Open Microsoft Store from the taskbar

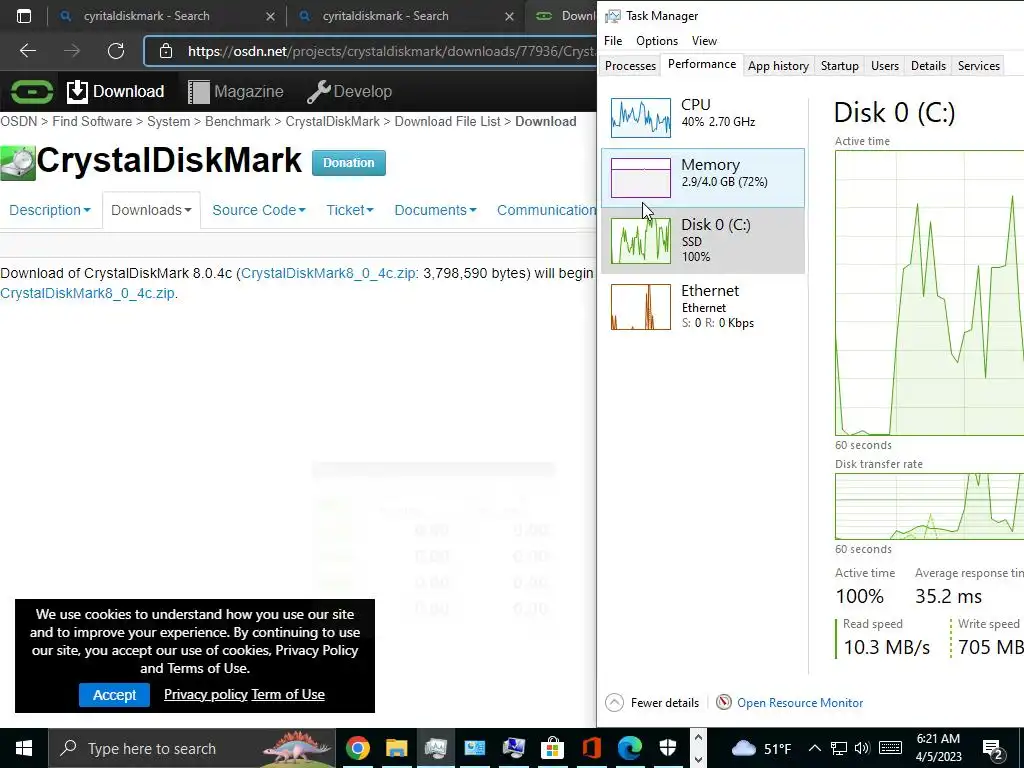point(552,748)
